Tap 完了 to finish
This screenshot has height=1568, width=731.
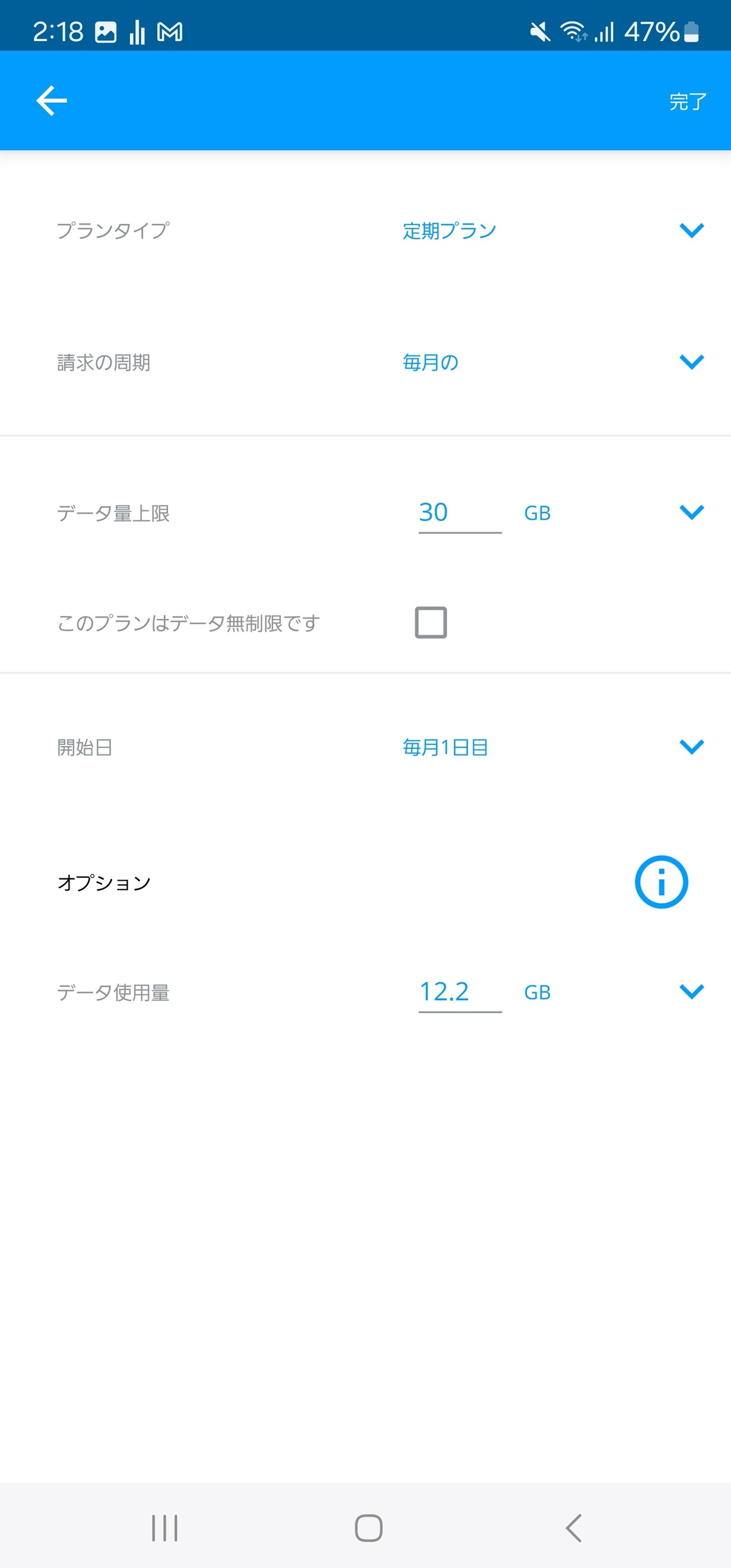coord(688,102)
